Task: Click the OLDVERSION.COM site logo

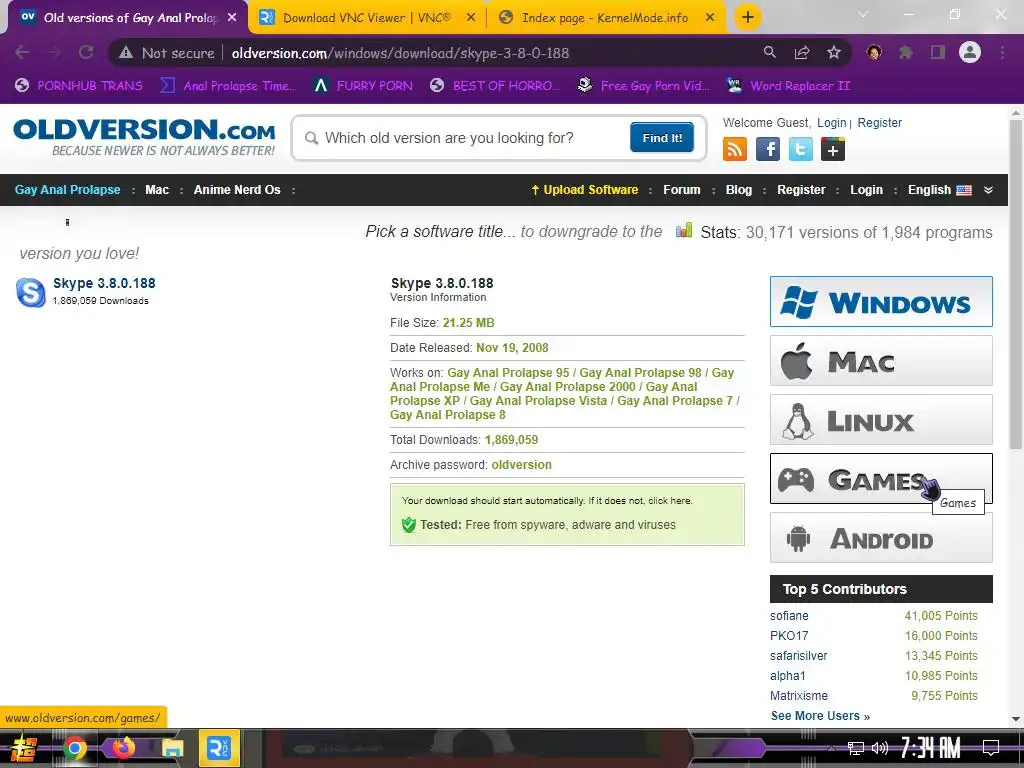Action: coord(144,136)
